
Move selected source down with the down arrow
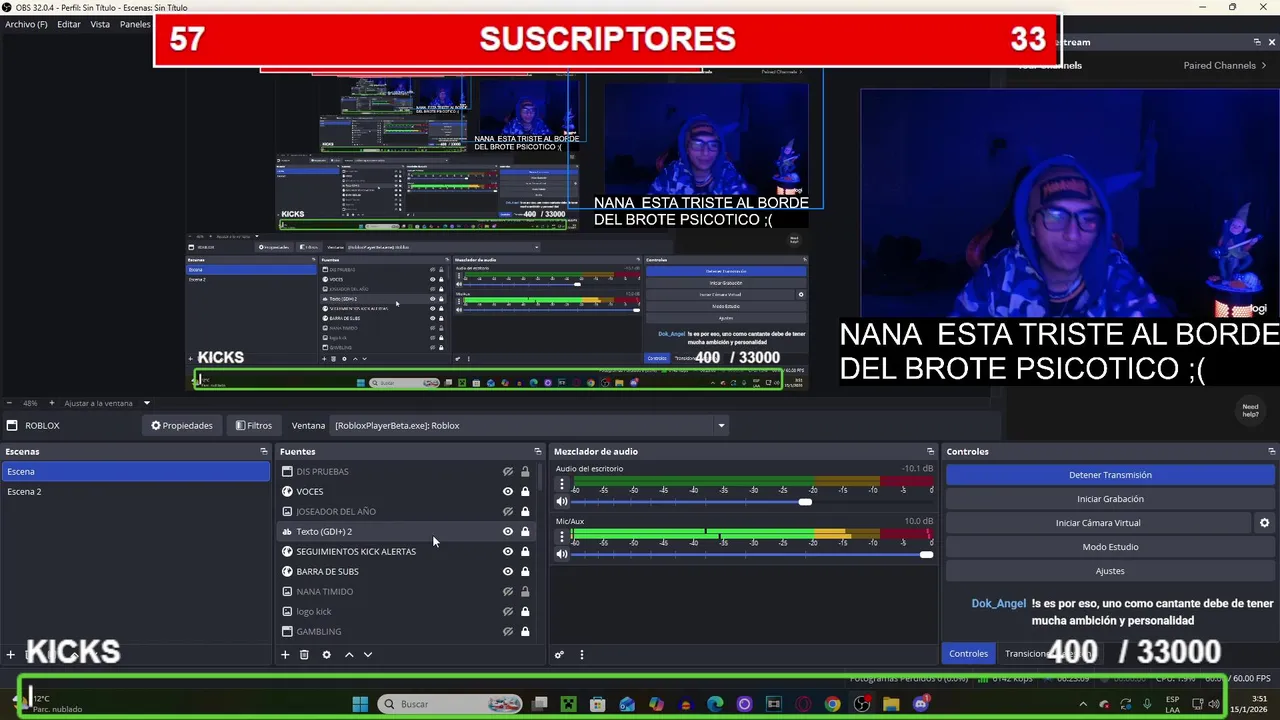tap(367, 655)
